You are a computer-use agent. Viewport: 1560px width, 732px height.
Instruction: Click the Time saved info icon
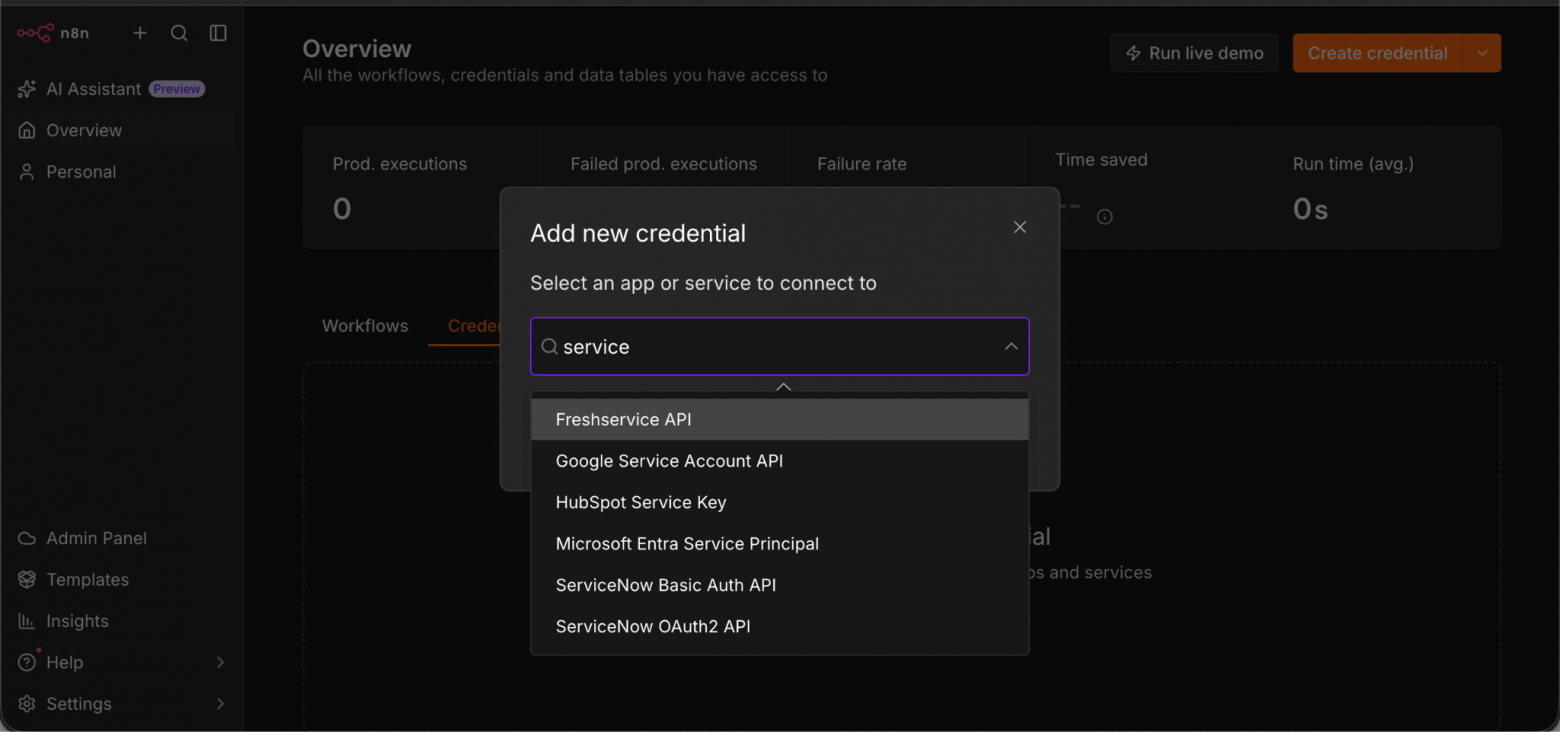coord(1105,216)
